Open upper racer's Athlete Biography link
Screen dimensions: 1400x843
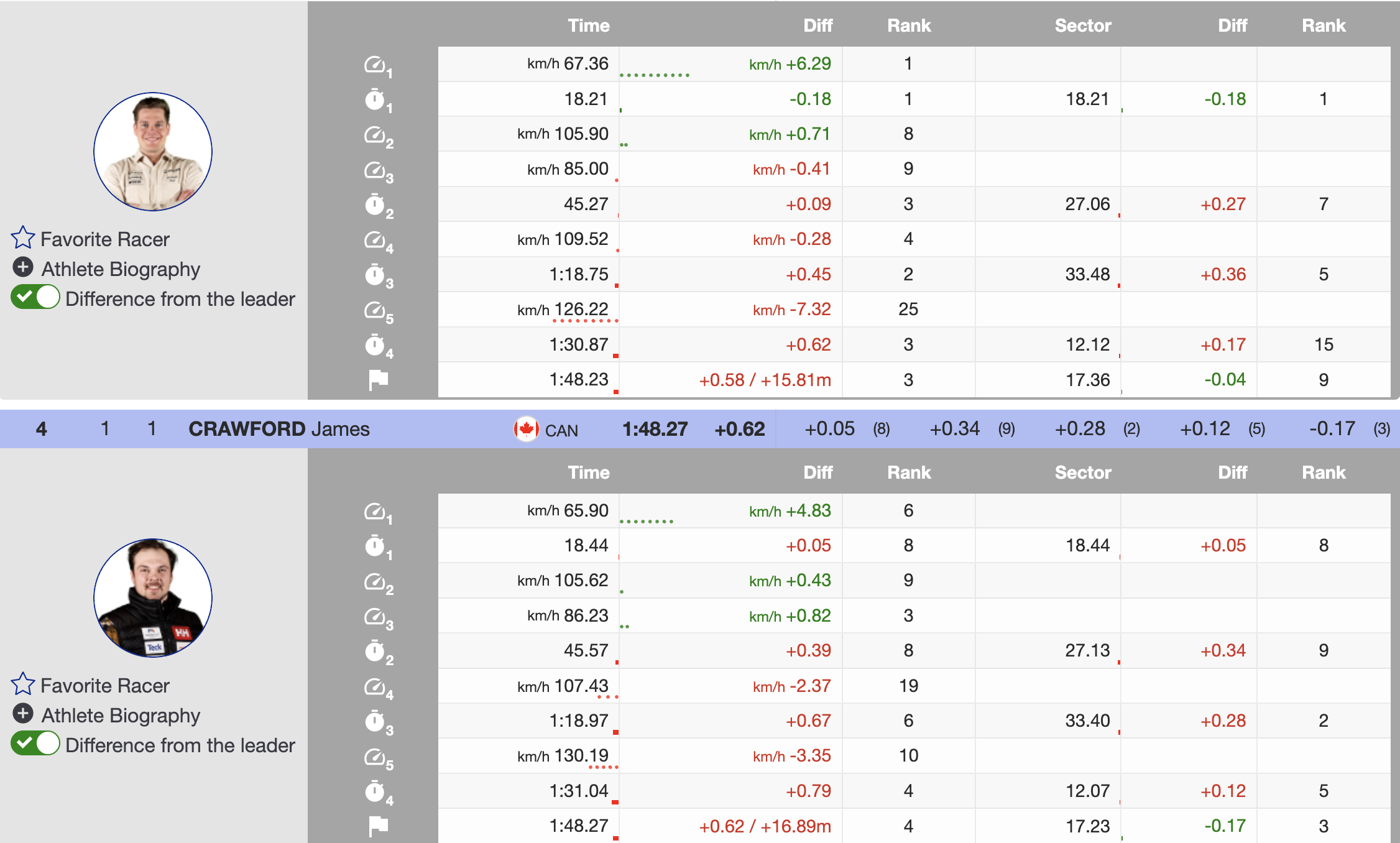[x=121, y=269]
